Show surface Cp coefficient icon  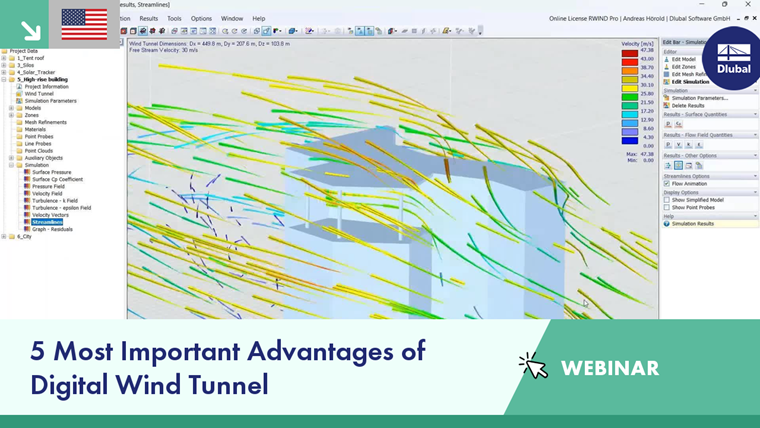678,124
